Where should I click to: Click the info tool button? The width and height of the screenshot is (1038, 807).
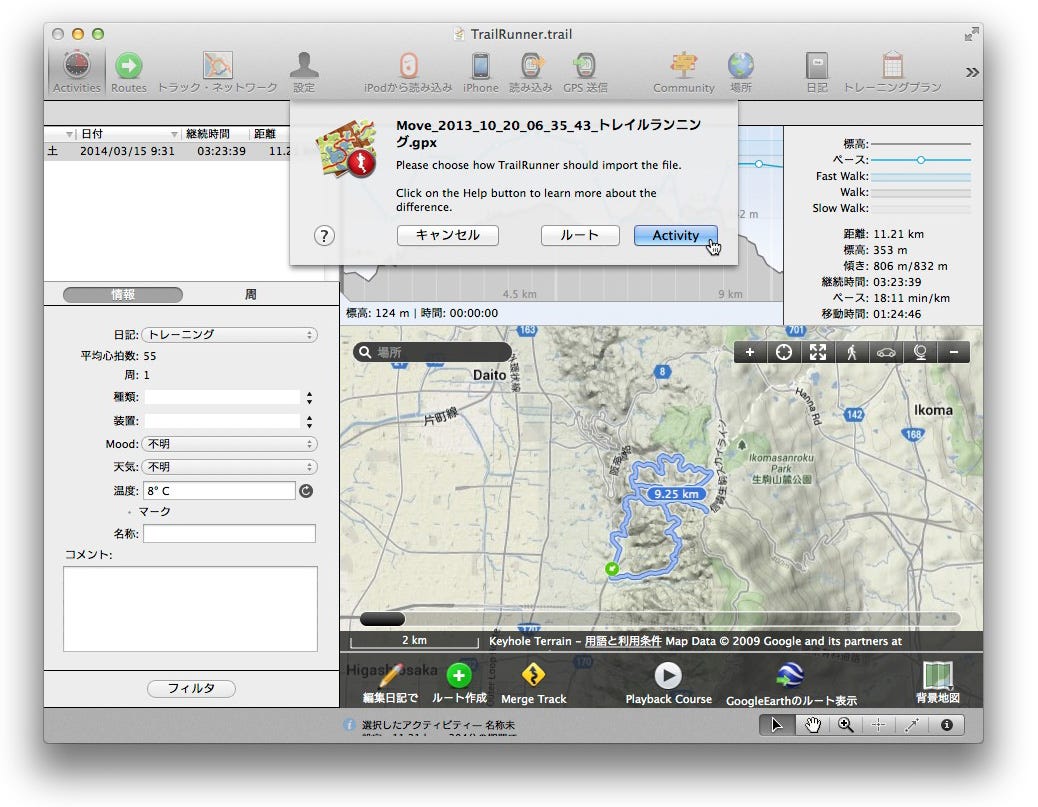click(x=947, y=726)
